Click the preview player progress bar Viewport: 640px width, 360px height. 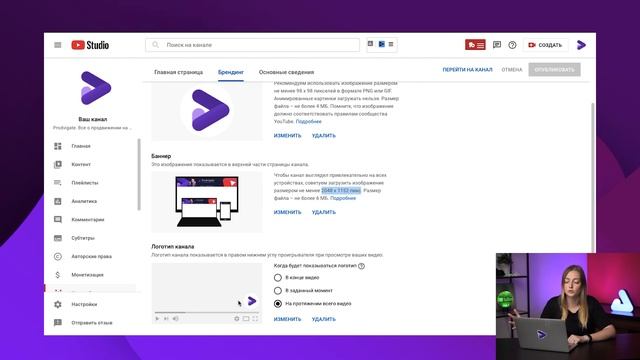(x=207, y=313)
